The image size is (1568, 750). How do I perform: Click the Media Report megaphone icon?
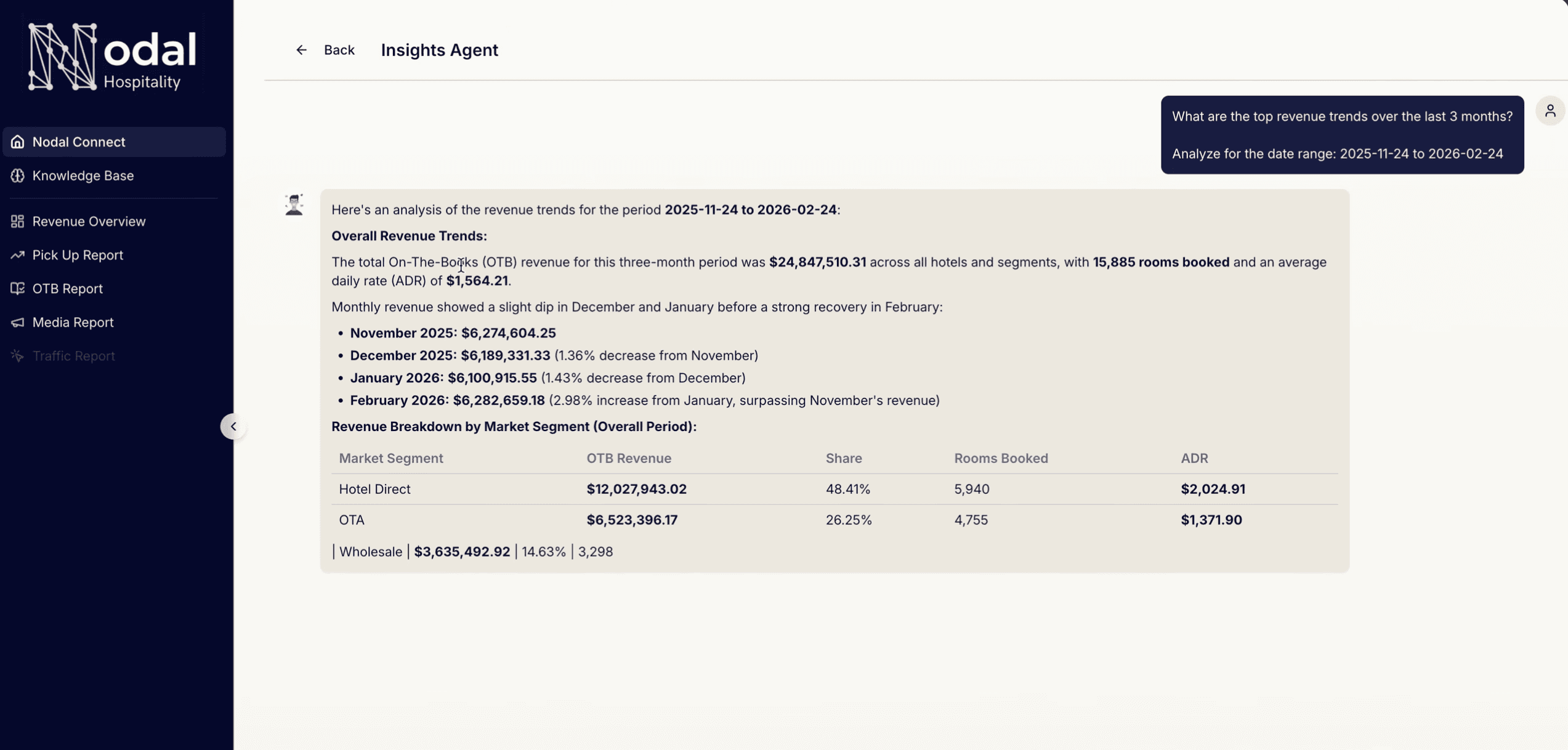click(x=18, y=322)
